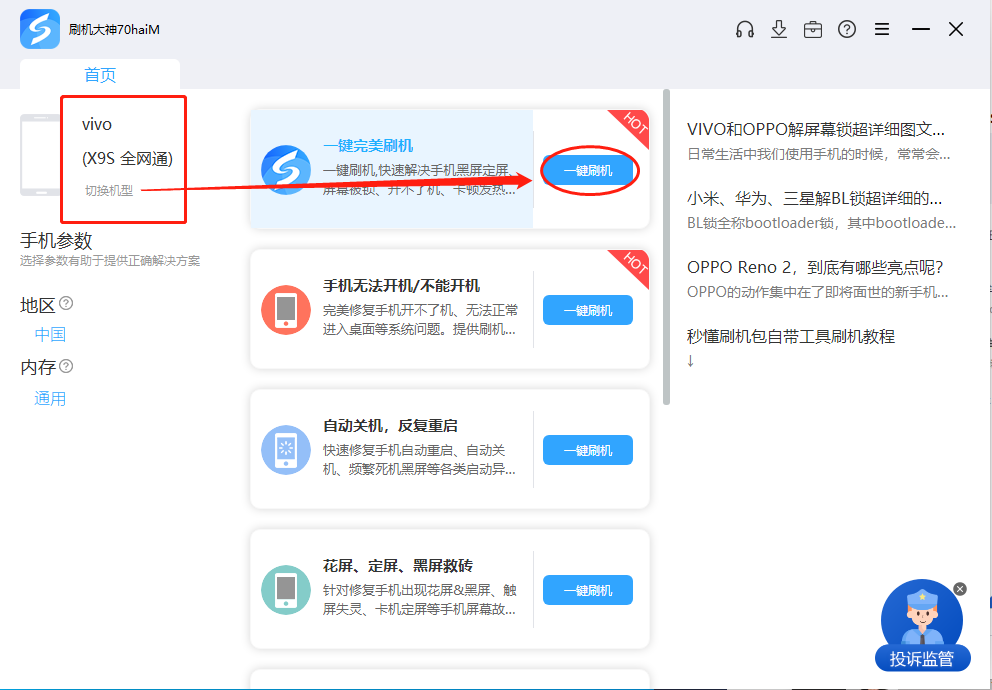Viewport: 992px width, 690px height.
Task: Open the toolbox briefcase icon
Action: (813, 30)
